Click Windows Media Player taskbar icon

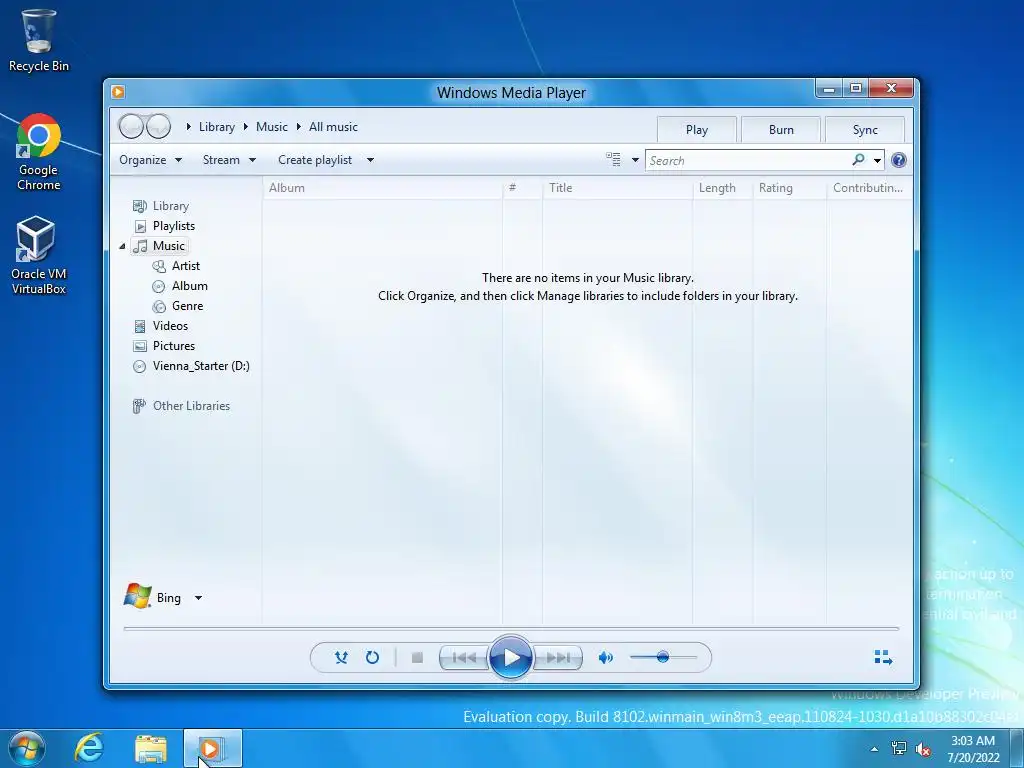pos(212,748)
